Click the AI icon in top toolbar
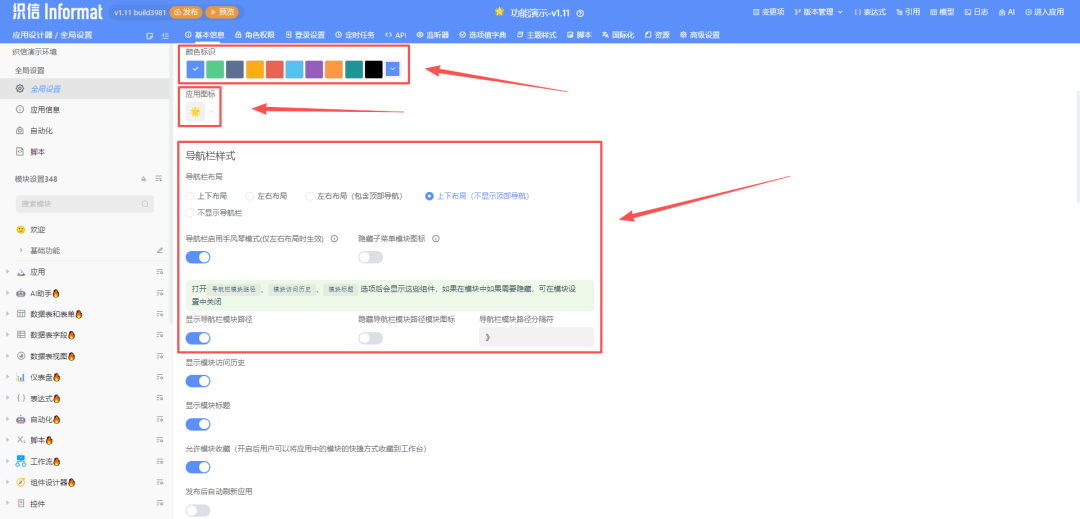1080x519 pixels. (x=1000, y=12)
